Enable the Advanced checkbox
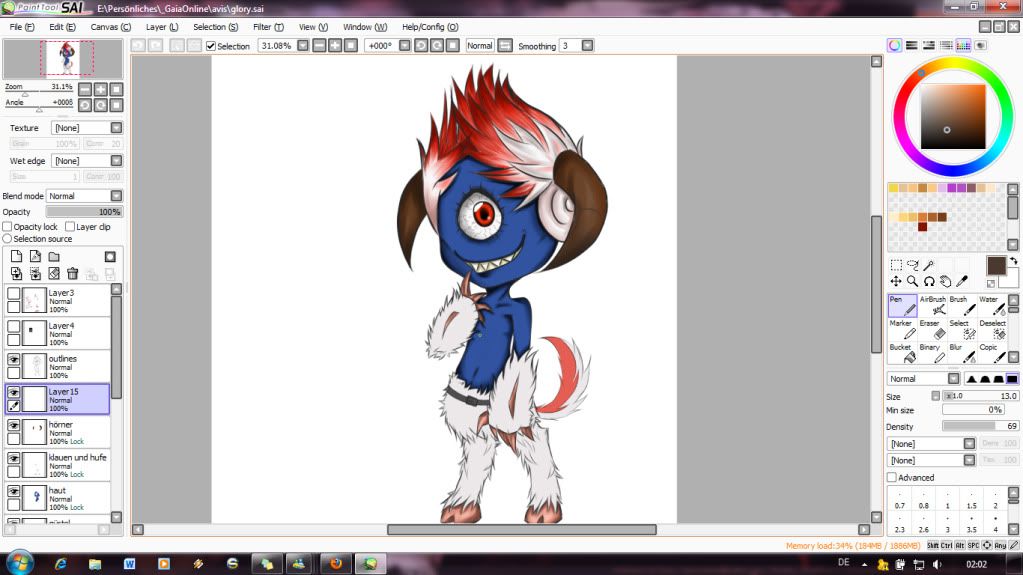Viewport: 1023px width, 575px height. [892, 478]
